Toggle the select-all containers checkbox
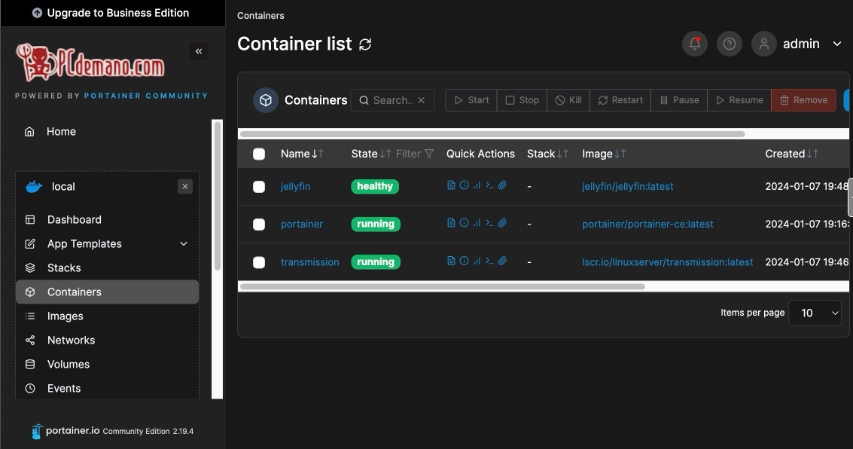853x449 pixels. [259, 154]
